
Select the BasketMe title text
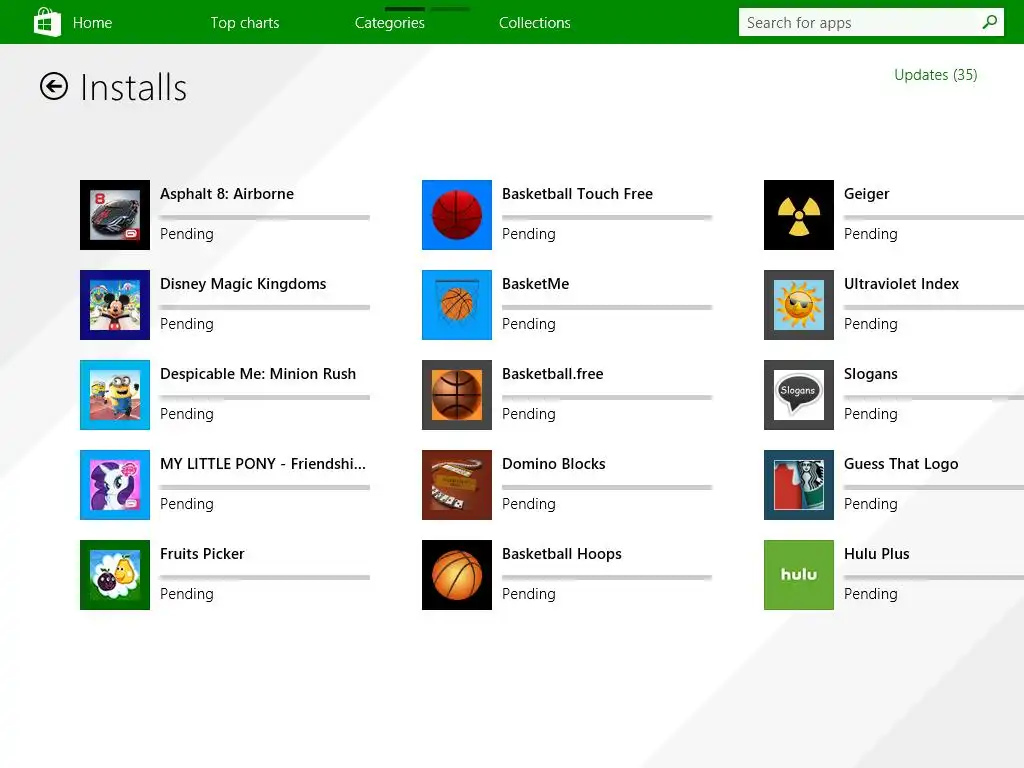coord(536,284)
